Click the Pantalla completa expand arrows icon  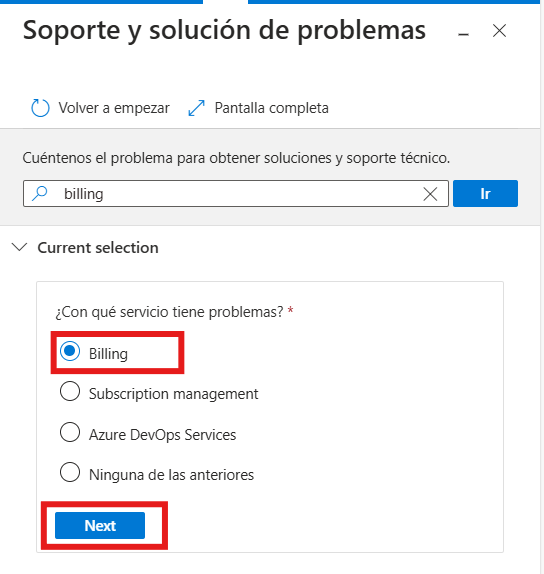coord(196,108)
